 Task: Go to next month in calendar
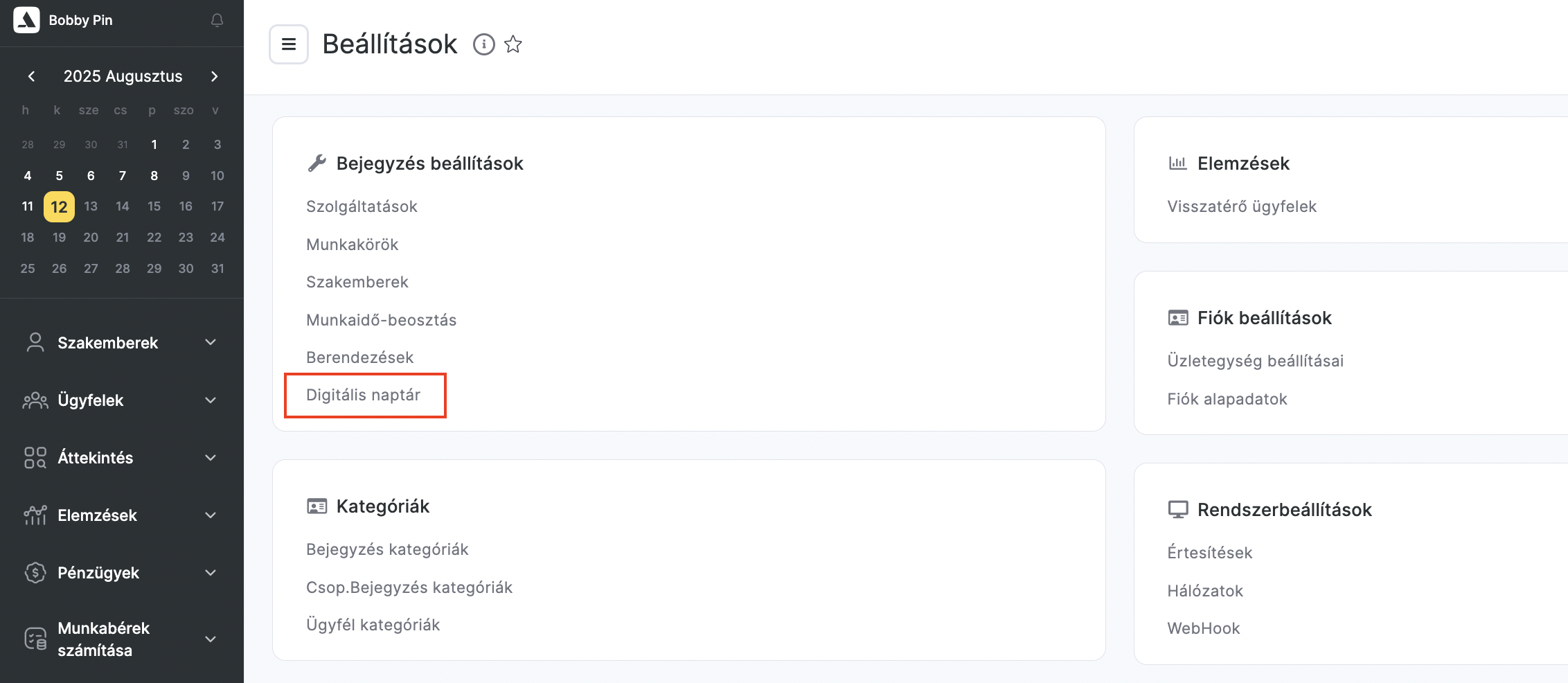pos(215,76)
